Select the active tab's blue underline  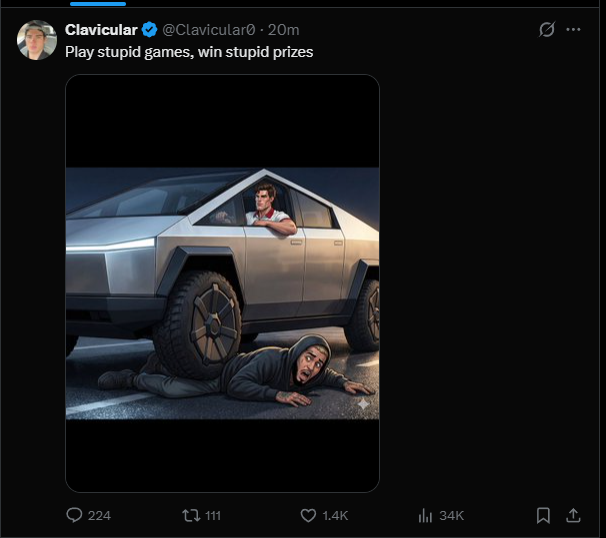[x=98, y=3]
